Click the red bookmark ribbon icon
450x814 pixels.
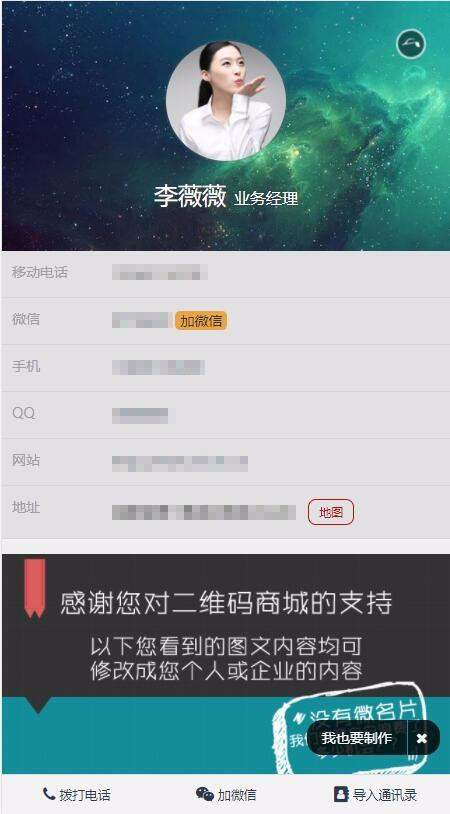pyautogui.click(x=35, y=588)
